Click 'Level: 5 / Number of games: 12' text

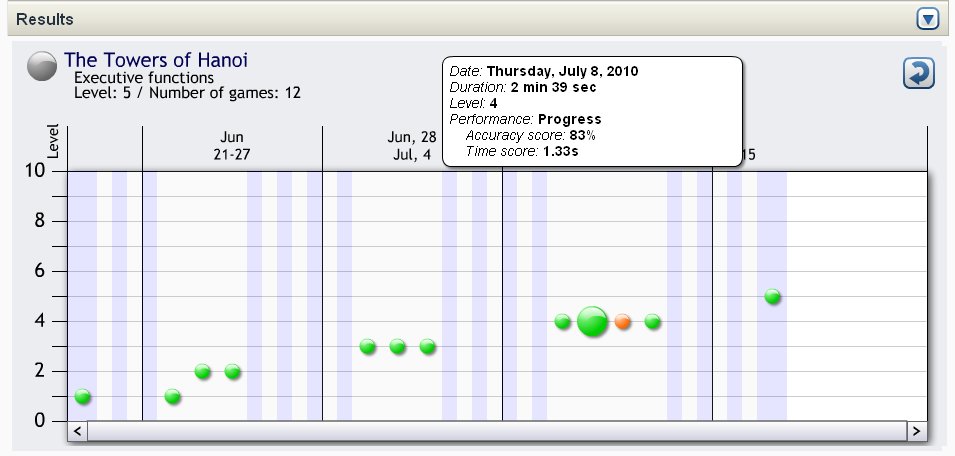(188, 93)
